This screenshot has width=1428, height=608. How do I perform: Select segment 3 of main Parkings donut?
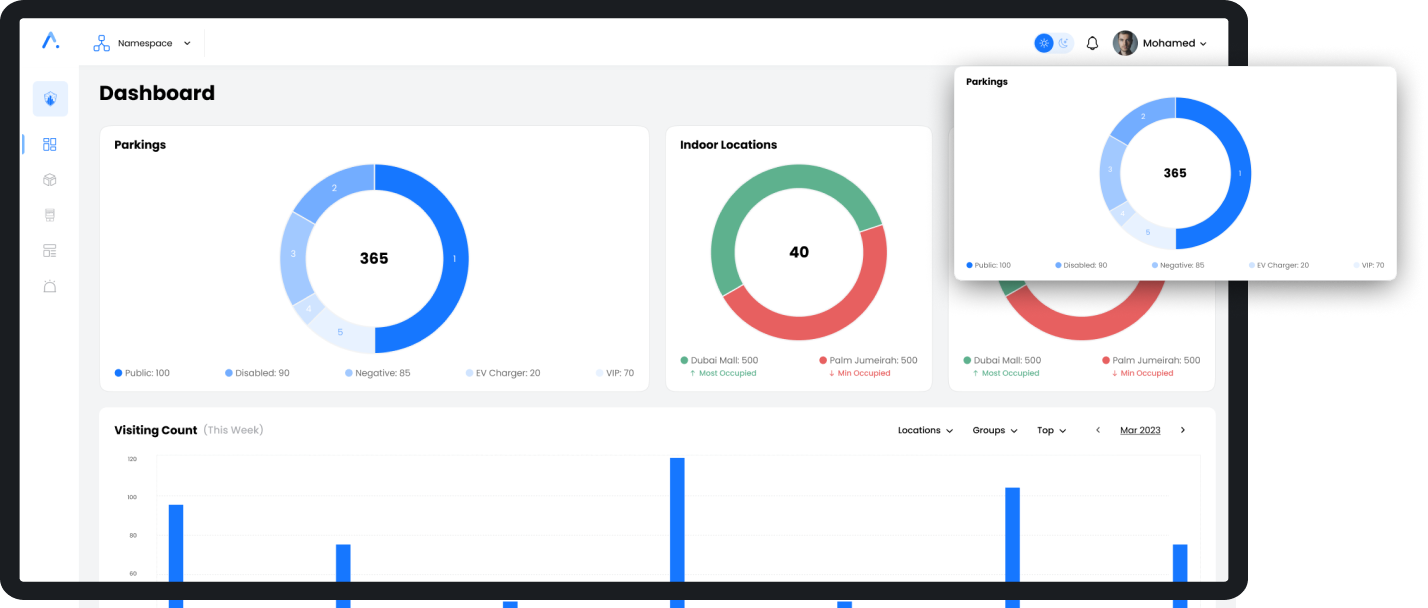[x=293, y=254]
